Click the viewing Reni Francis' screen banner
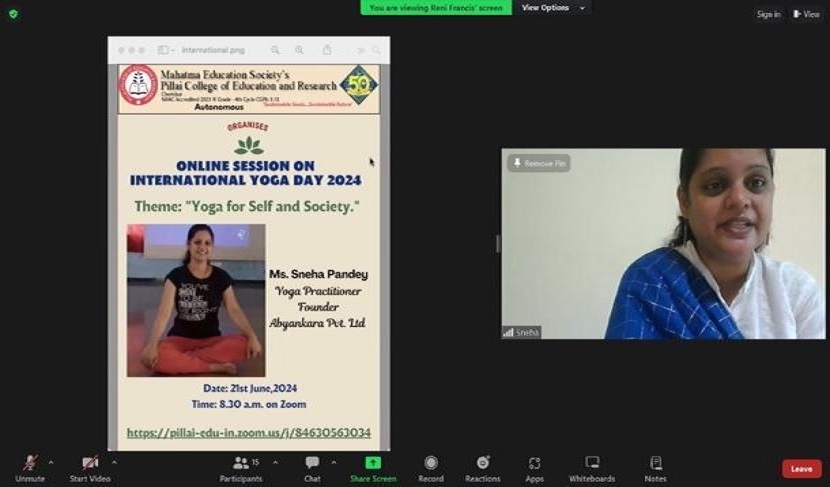Viewport: 830px width, 487px height. coord(436,7)
